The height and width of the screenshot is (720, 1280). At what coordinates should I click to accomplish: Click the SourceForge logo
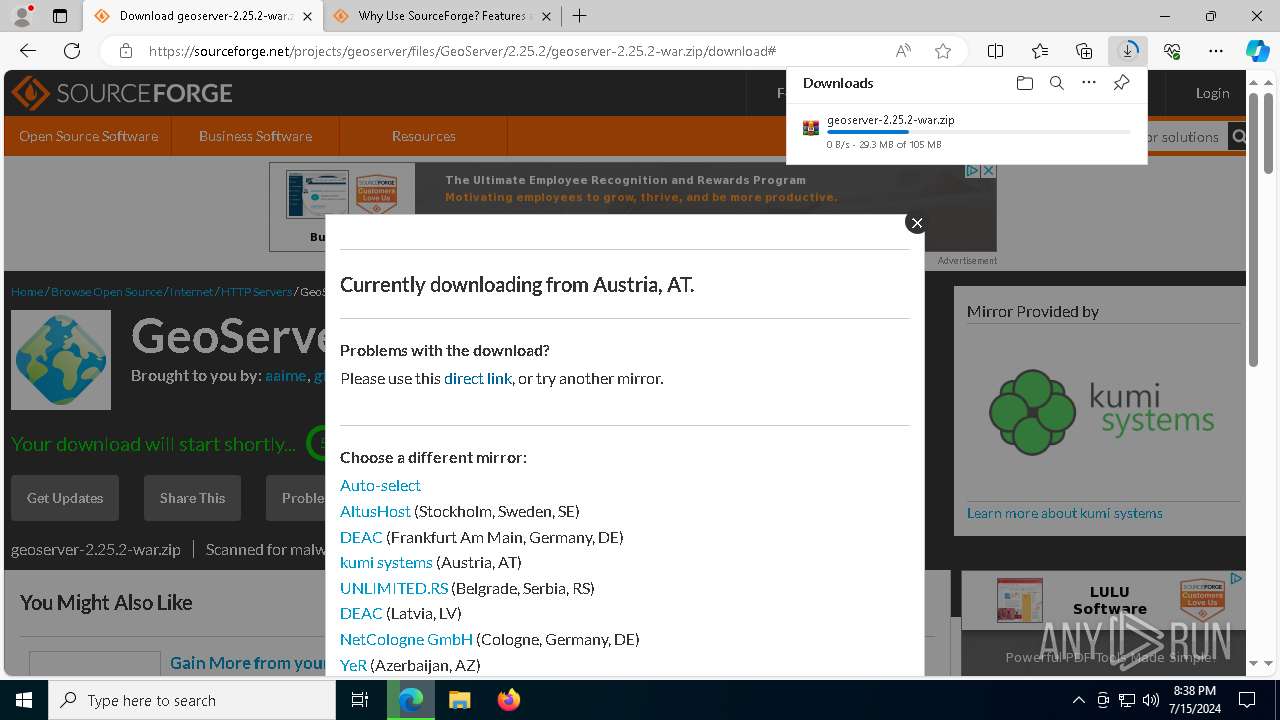pos(122,93)
